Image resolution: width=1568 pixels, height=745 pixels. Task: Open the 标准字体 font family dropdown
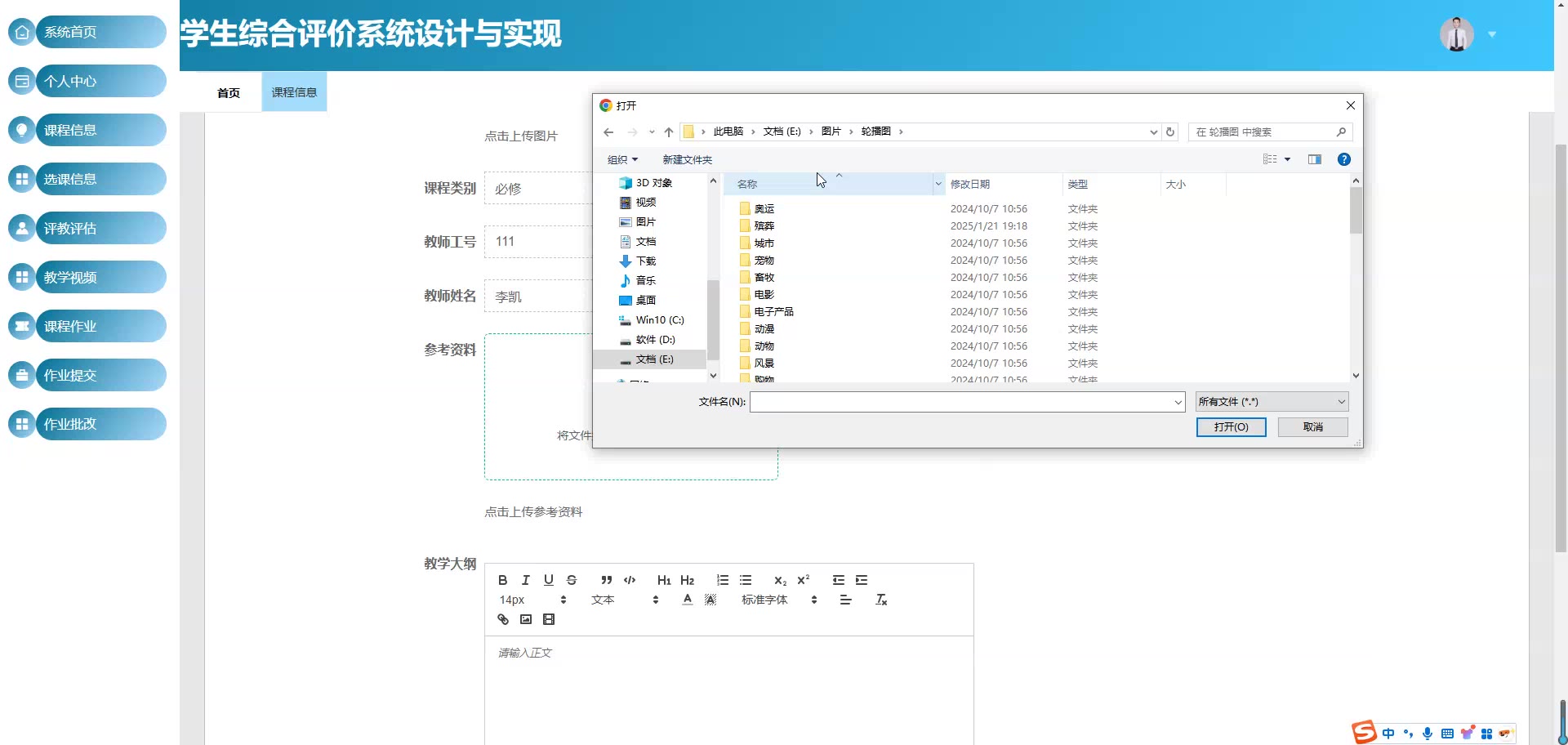[x=779, y=600]
